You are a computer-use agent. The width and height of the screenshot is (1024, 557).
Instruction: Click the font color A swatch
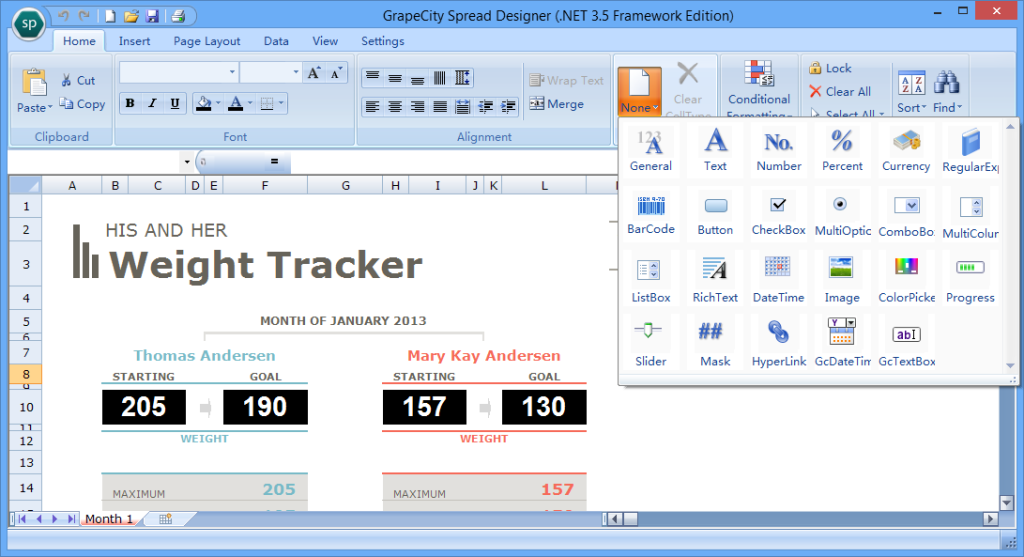click(236, 103)
